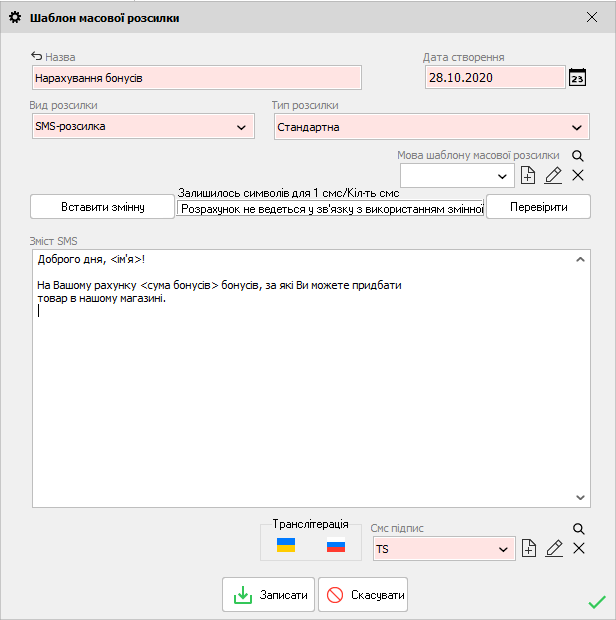Click the search icon above the SMS signature field
616x620 pixels.
pos(578,529)
